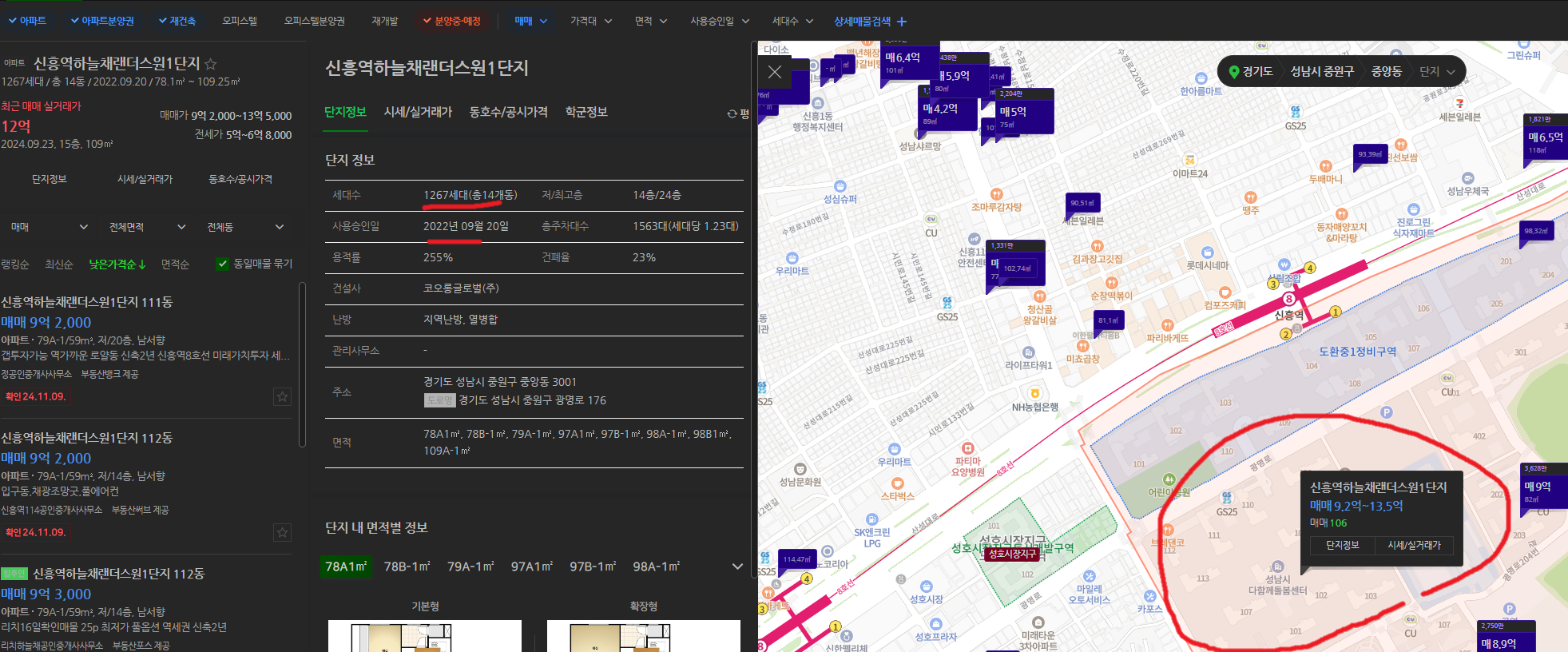This screenshot has height=652, width=1568.
Task: Open the 사용승인일 filter dropdown
Action: [x=720, y=22]
